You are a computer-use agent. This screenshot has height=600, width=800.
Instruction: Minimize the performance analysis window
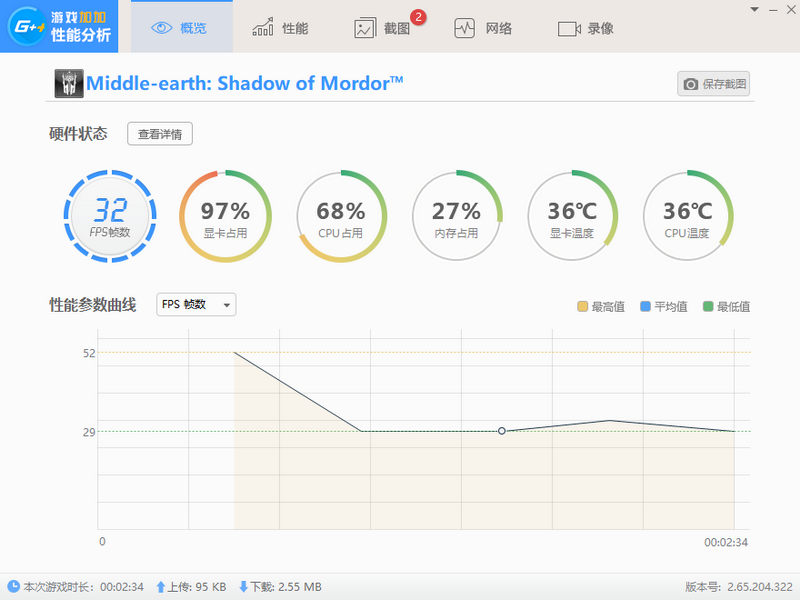(773, 10)
